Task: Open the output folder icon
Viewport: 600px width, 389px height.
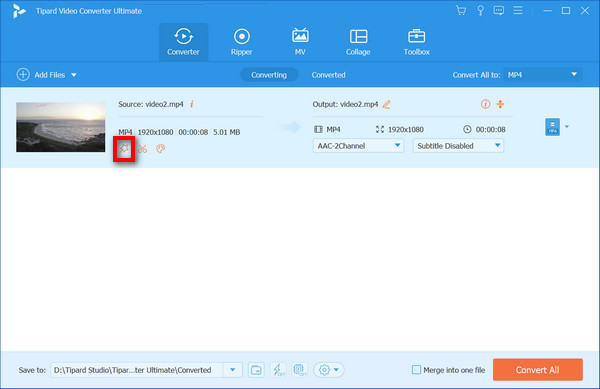Action: (x=256, y=370)
